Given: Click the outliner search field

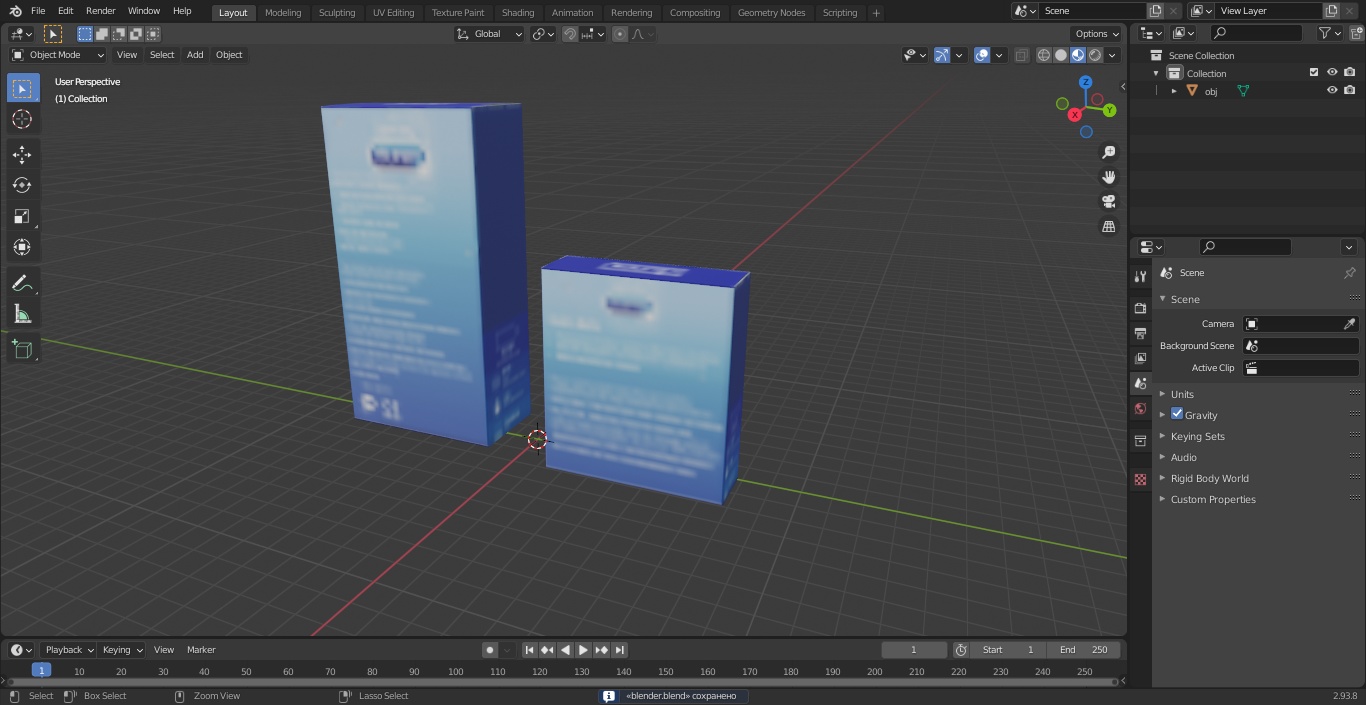Looking at the screenshot, I should click(1256, 33).
